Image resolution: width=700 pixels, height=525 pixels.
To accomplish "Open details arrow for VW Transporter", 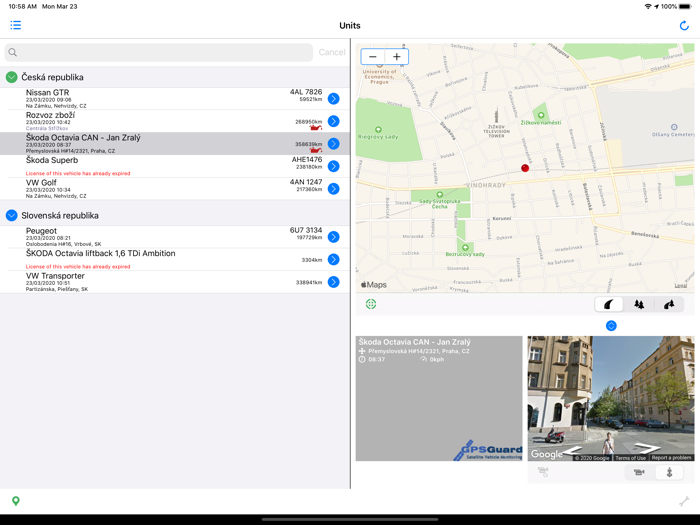I will [x=333, y=282].
